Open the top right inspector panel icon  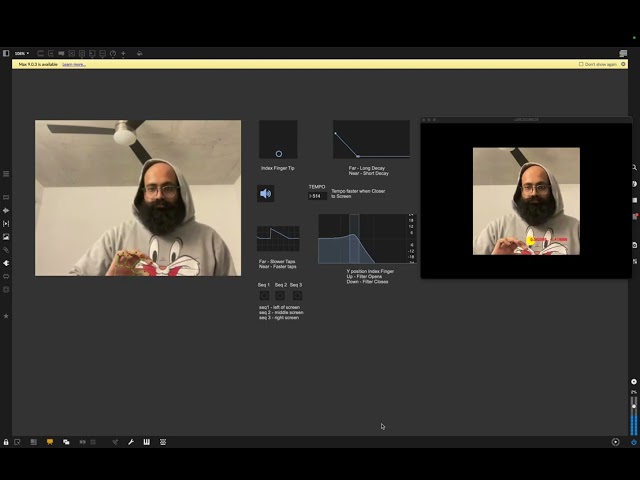[623, 53]
